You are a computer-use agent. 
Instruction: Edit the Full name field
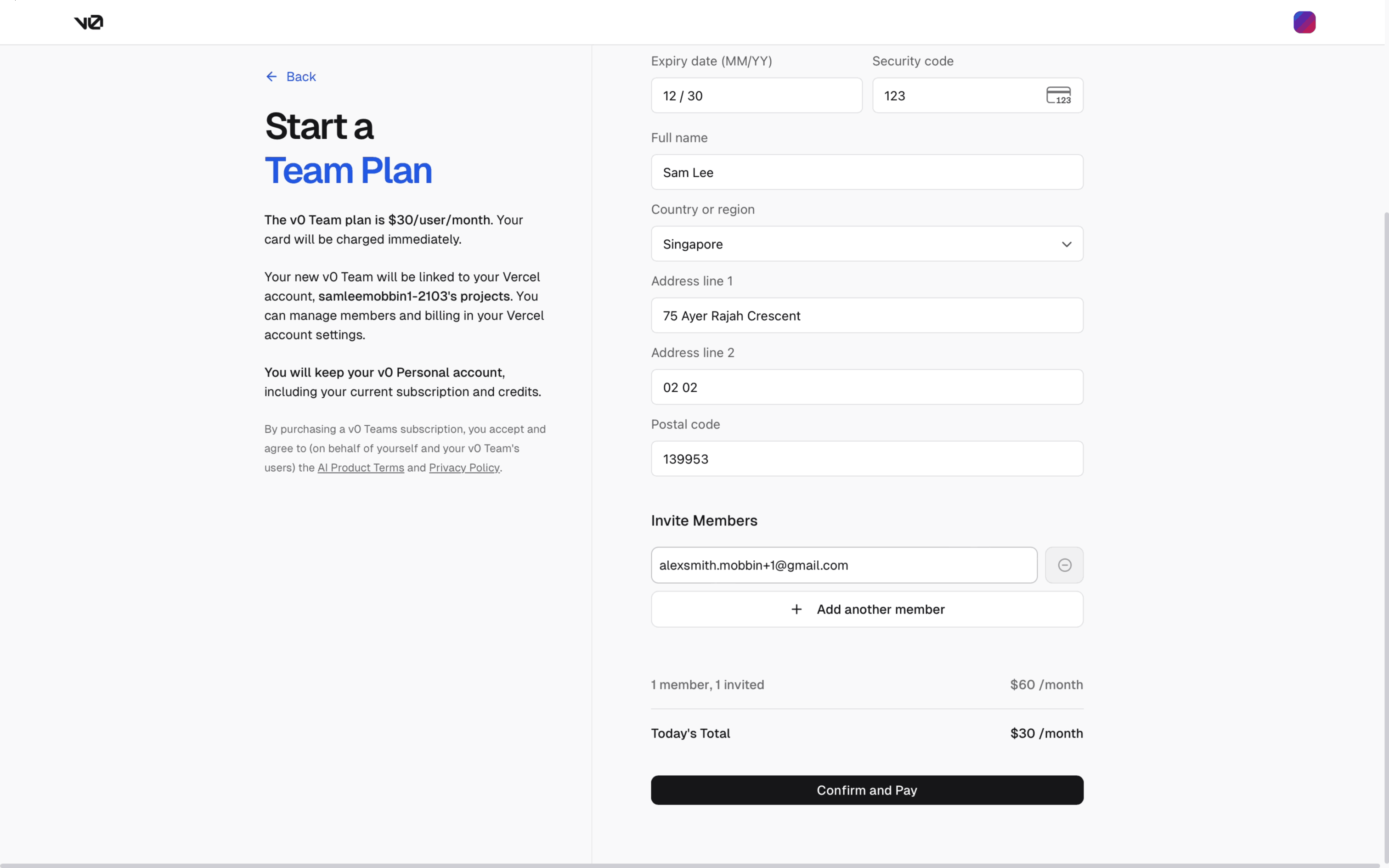point(866,172)
